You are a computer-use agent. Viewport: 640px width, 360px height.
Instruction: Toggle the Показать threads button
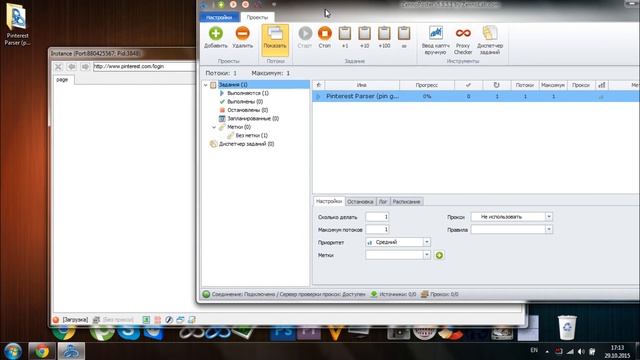point(275,40)
